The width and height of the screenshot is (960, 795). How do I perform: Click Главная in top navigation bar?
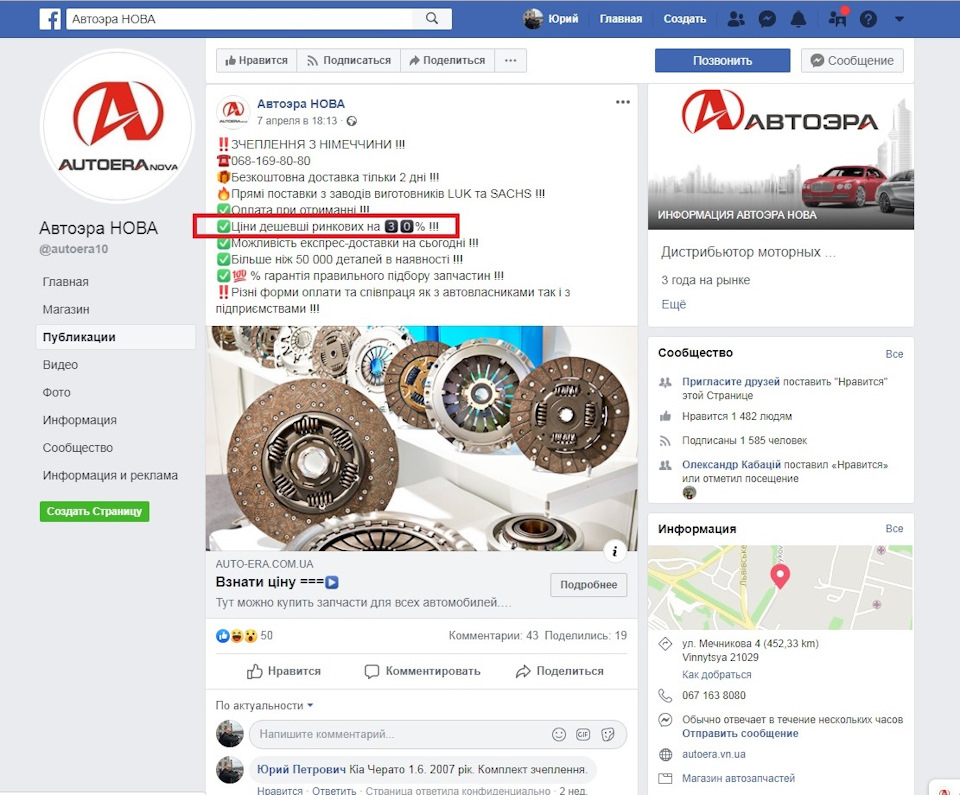[621, 19]
